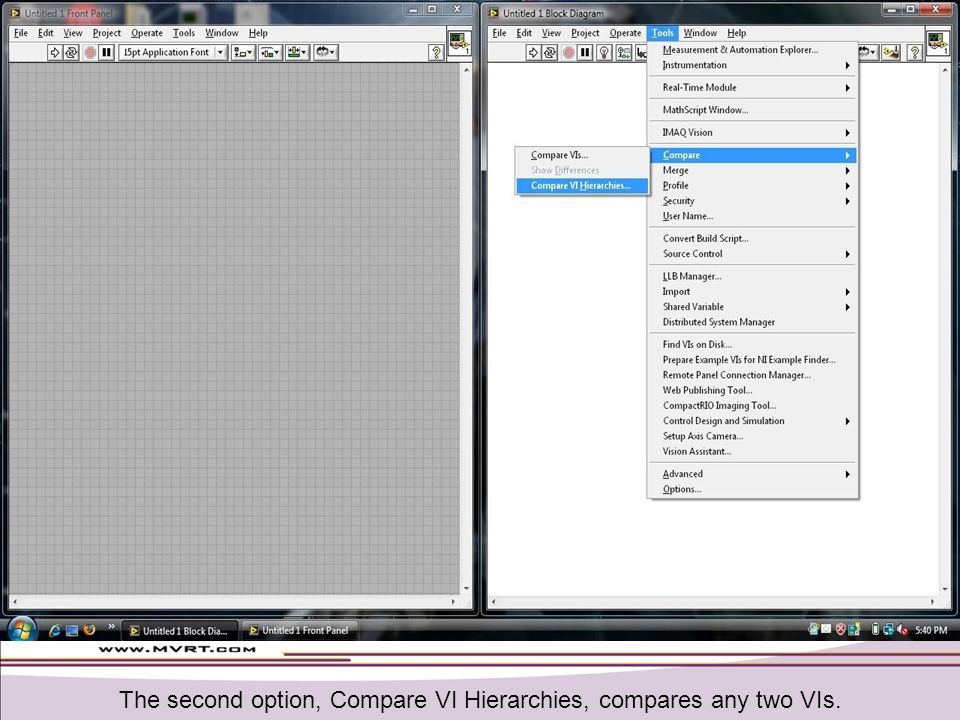Select Measurement & Automation Explorer menu item
The image size is (960, 720).
tap(752, 50)
